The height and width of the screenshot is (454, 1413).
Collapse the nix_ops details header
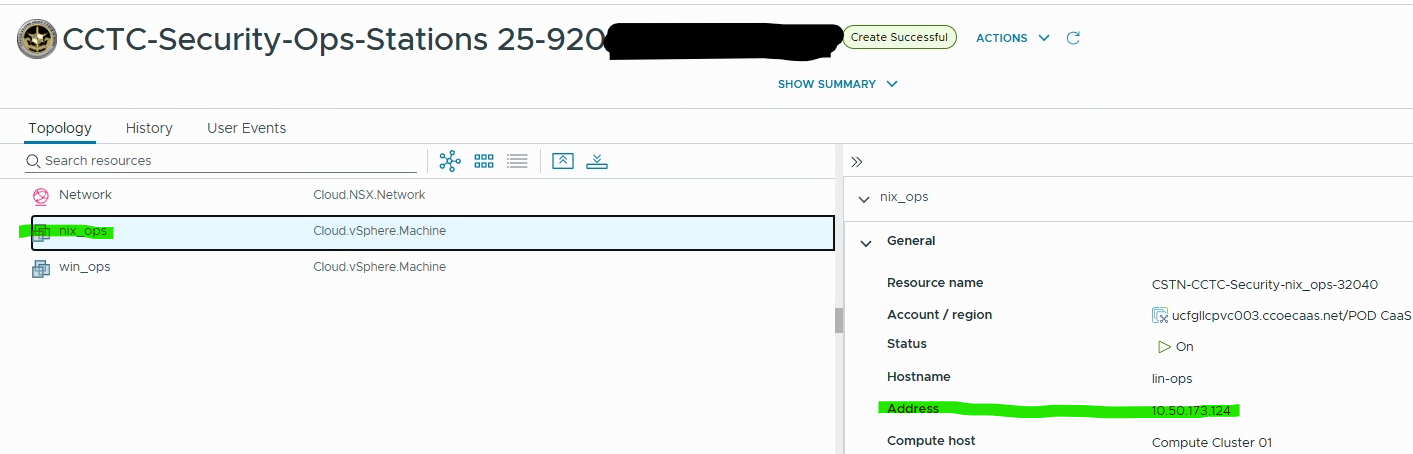click(864, 199)
